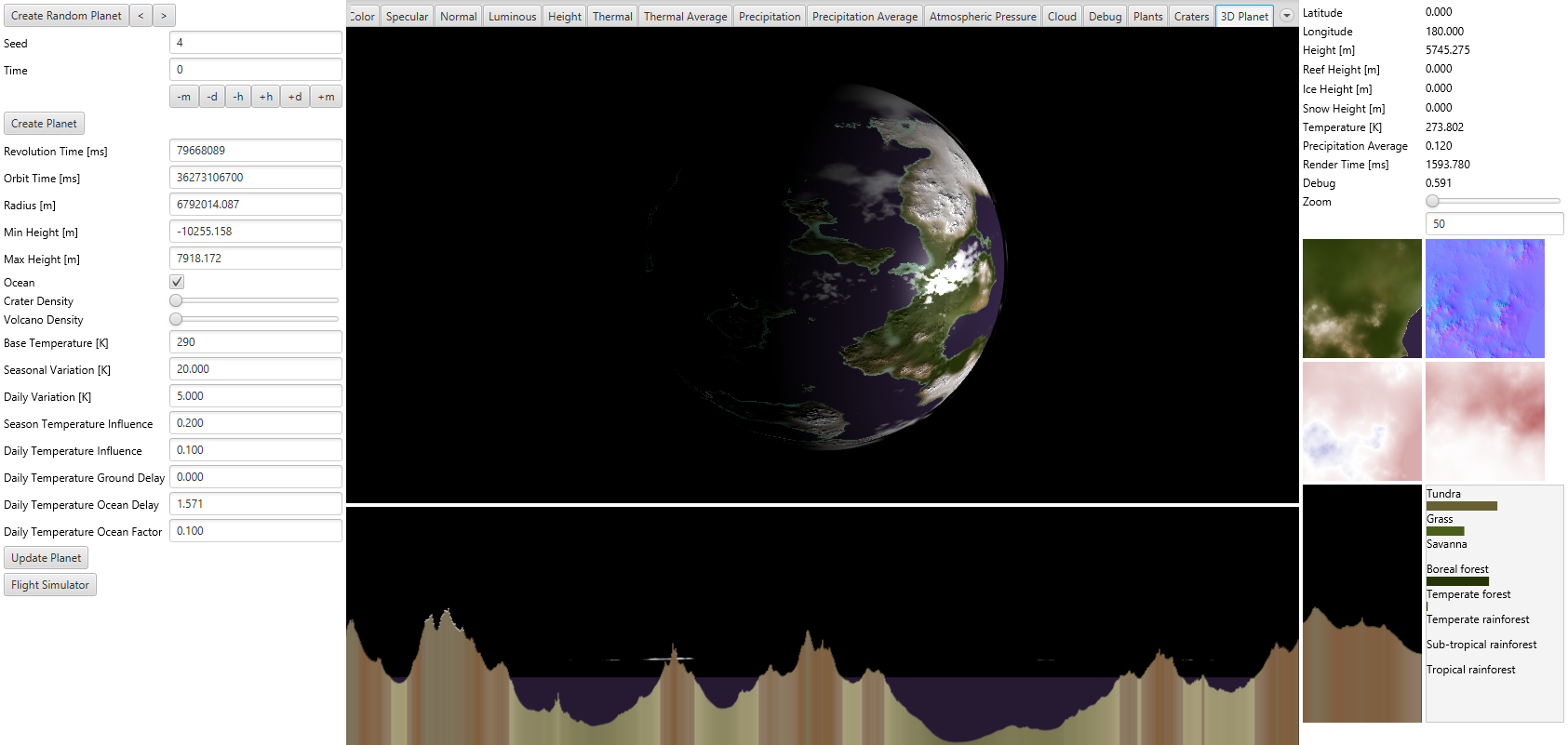The image size is (1568, 745).
Task: Switch to the Color tab
Action: tap(362, 17)
